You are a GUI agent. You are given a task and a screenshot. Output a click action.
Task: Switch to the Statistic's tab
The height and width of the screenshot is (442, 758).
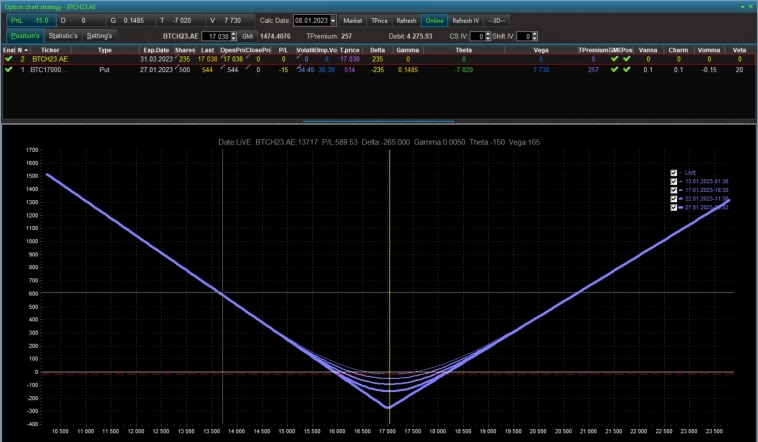(x=63, y=36)
